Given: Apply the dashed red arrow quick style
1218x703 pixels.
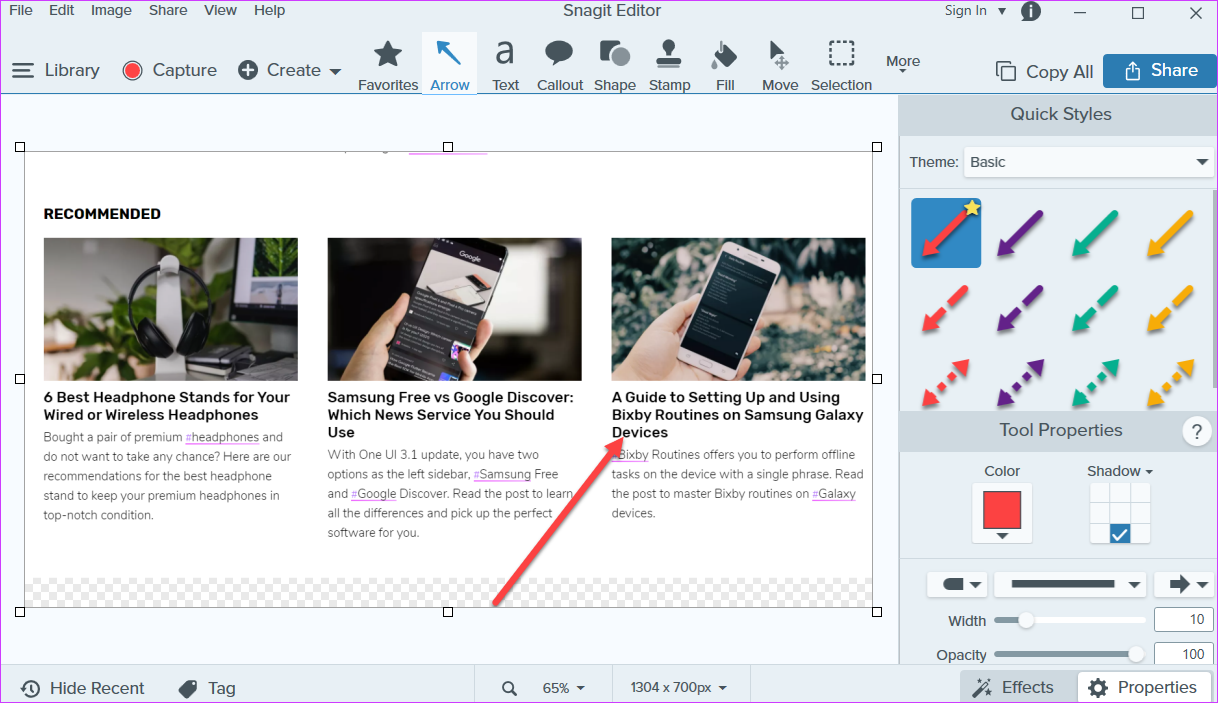Looking at the screenshot, I should click(x=946, y=308).
